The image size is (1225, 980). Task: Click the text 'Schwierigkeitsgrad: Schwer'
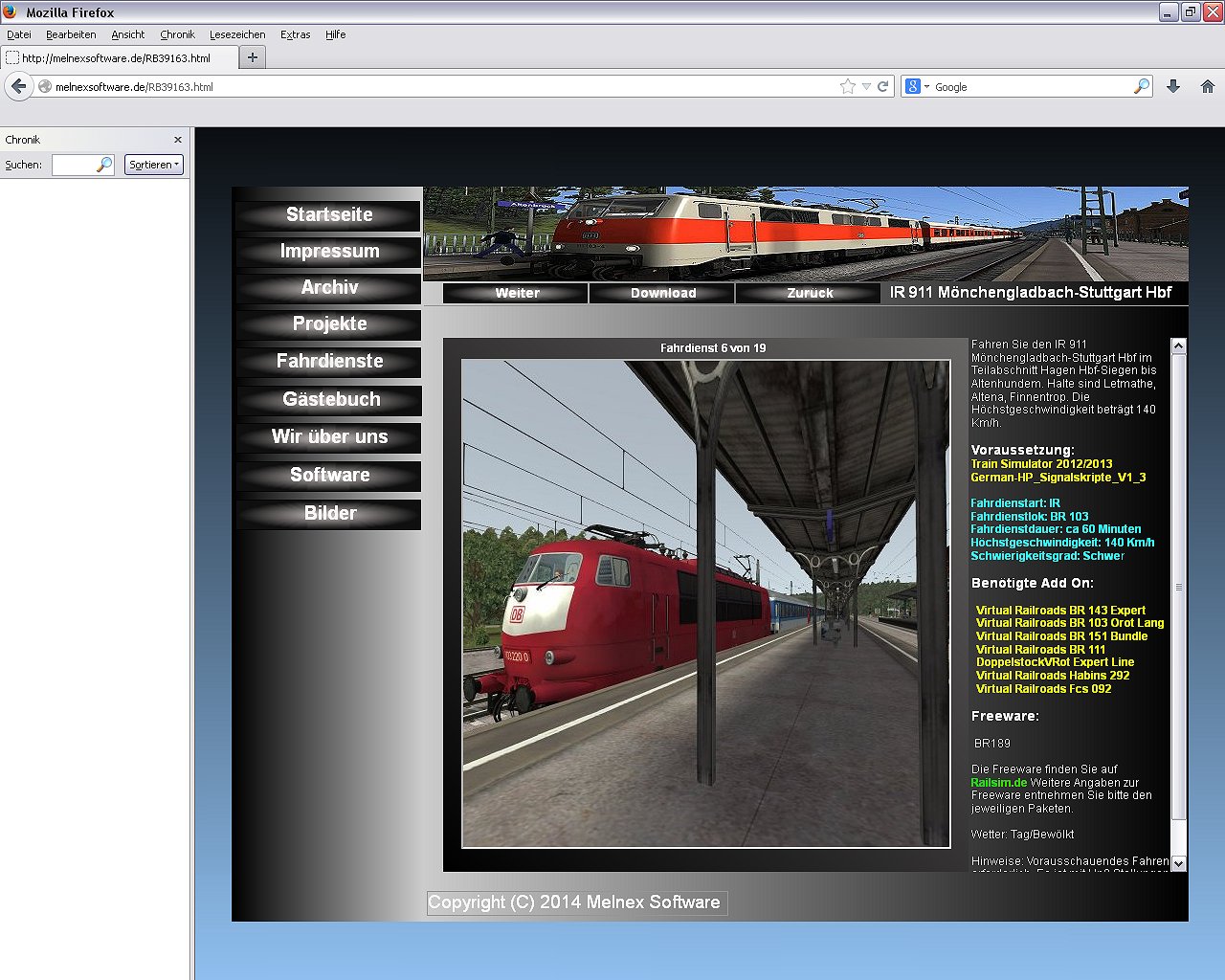tap(1047, 556)
